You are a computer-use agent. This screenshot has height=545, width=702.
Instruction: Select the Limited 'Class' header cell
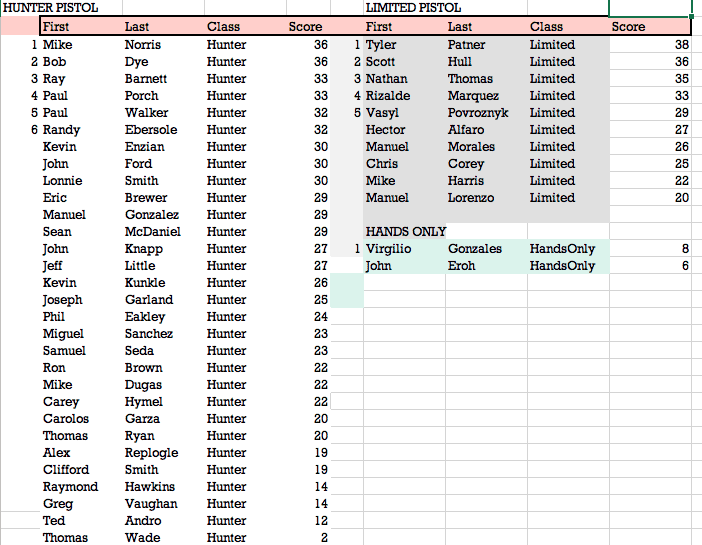[x=568, y=27]
